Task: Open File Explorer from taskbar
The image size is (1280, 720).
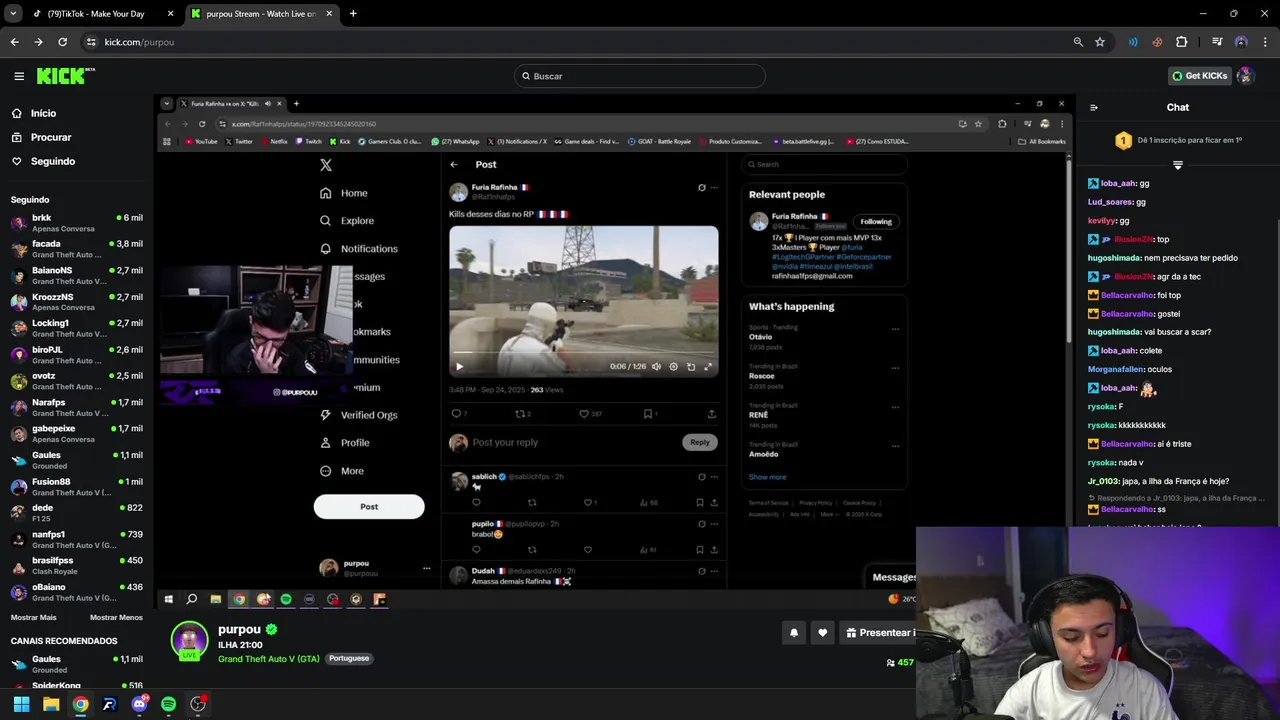Action: tap(51, 704)
